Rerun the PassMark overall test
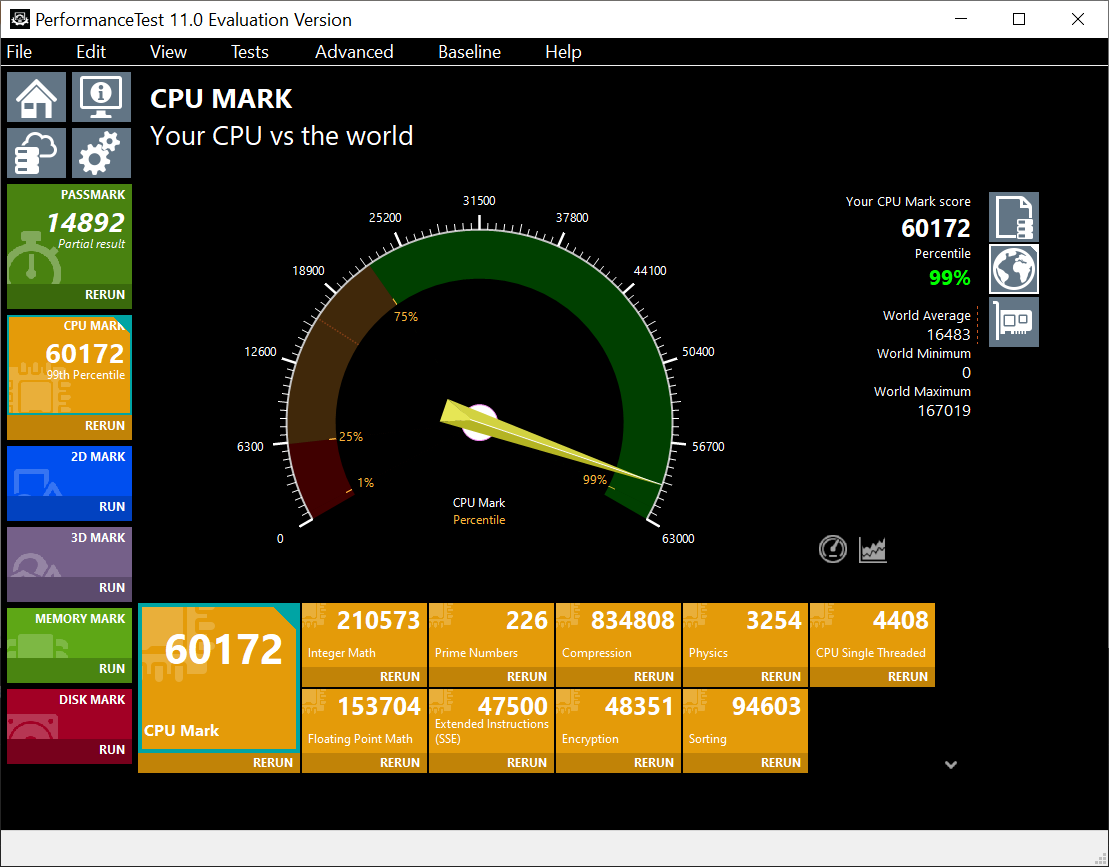 click(104, 295)
